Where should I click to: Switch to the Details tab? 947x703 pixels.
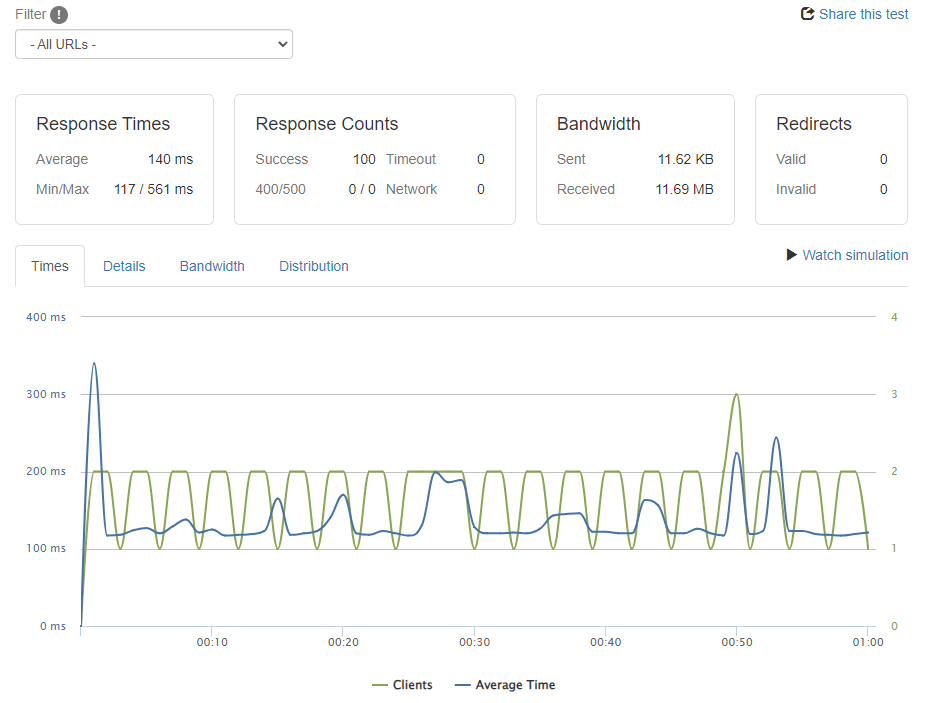pyautogui.click(x=124, y=266)
